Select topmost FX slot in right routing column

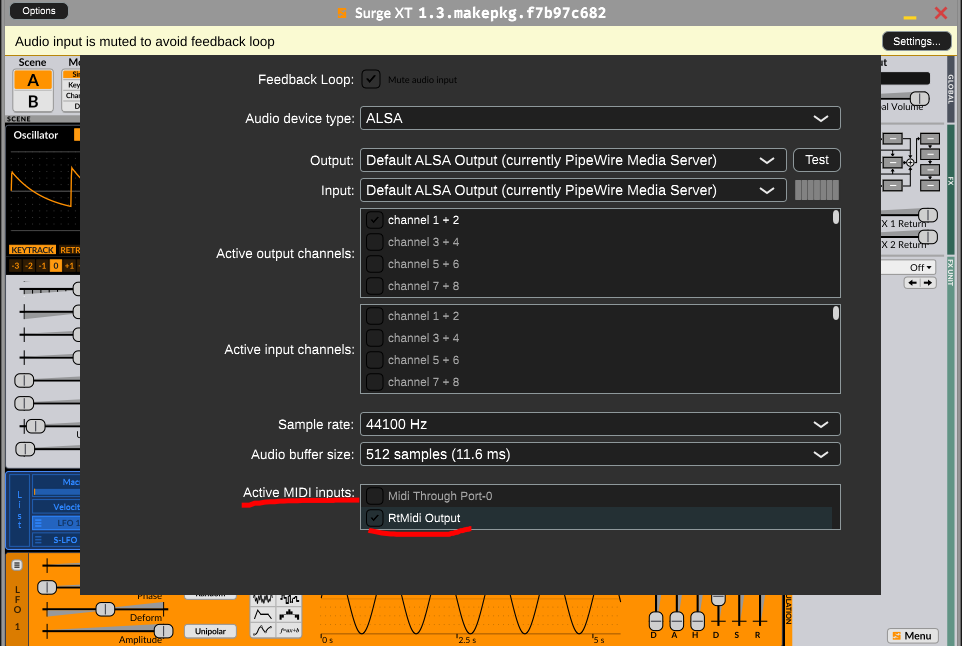930,139
